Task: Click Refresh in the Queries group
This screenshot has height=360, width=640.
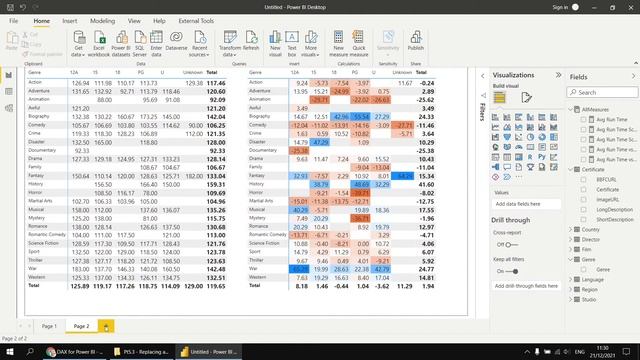Action: coord(251,41)
